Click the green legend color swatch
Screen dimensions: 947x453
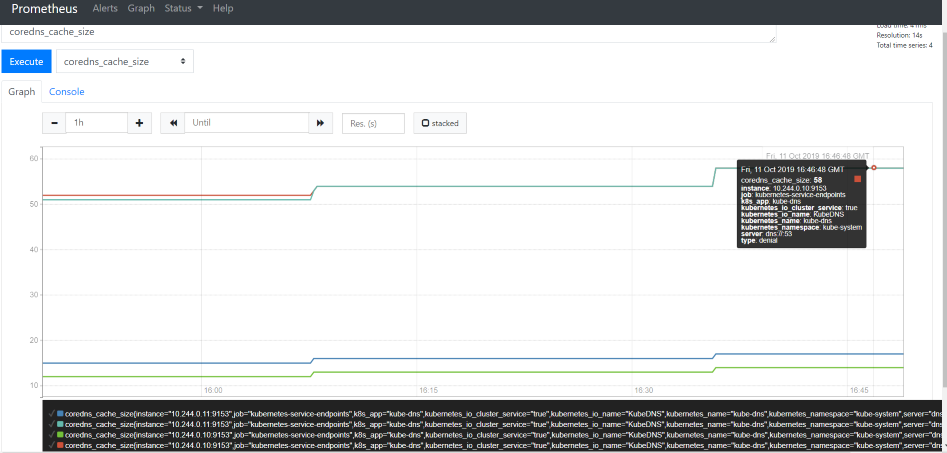60,434
